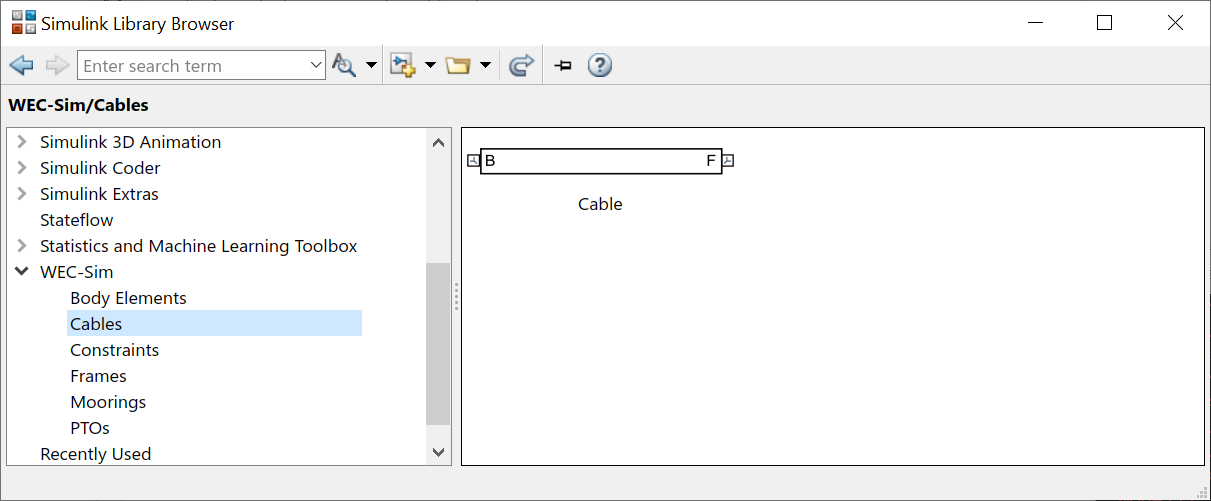Open the Frames sublibrary
The image size is (1211, 501).
pos(98,376)
